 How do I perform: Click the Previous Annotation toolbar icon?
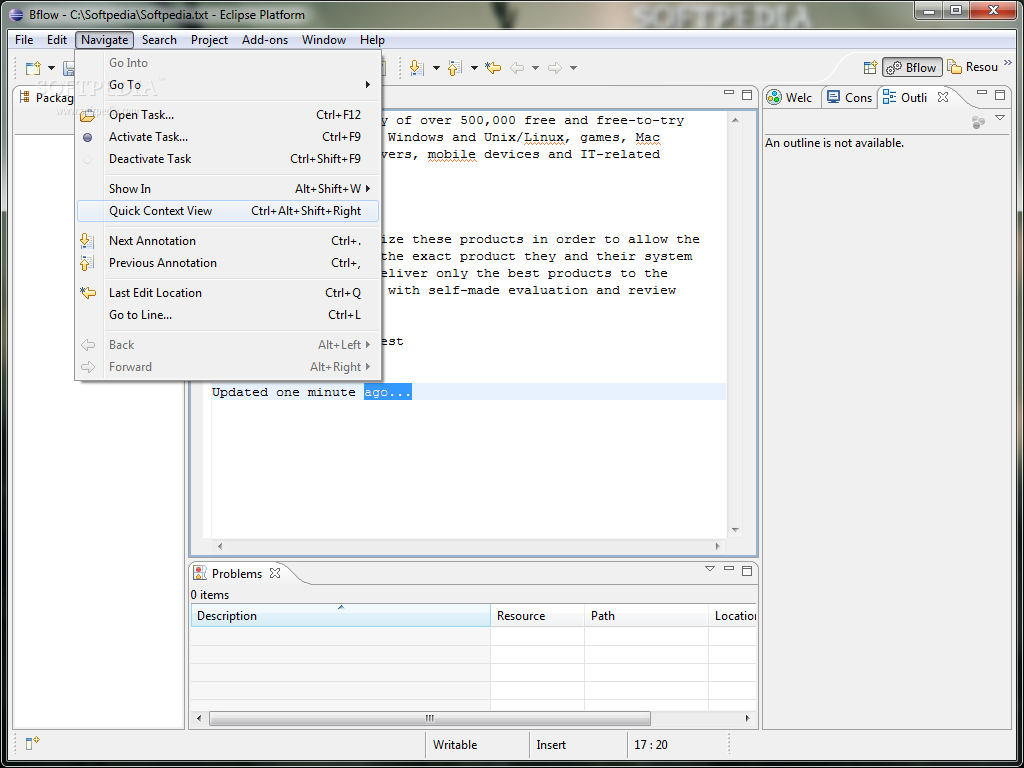(455, 67)
